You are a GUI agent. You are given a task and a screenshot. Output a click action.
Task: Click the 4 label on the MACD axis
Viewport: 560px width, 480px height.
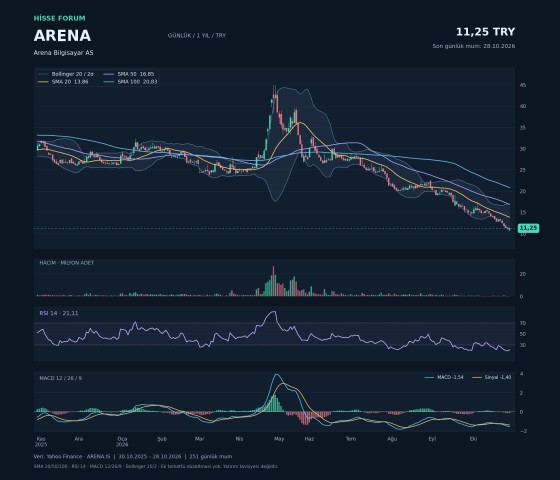522,374
